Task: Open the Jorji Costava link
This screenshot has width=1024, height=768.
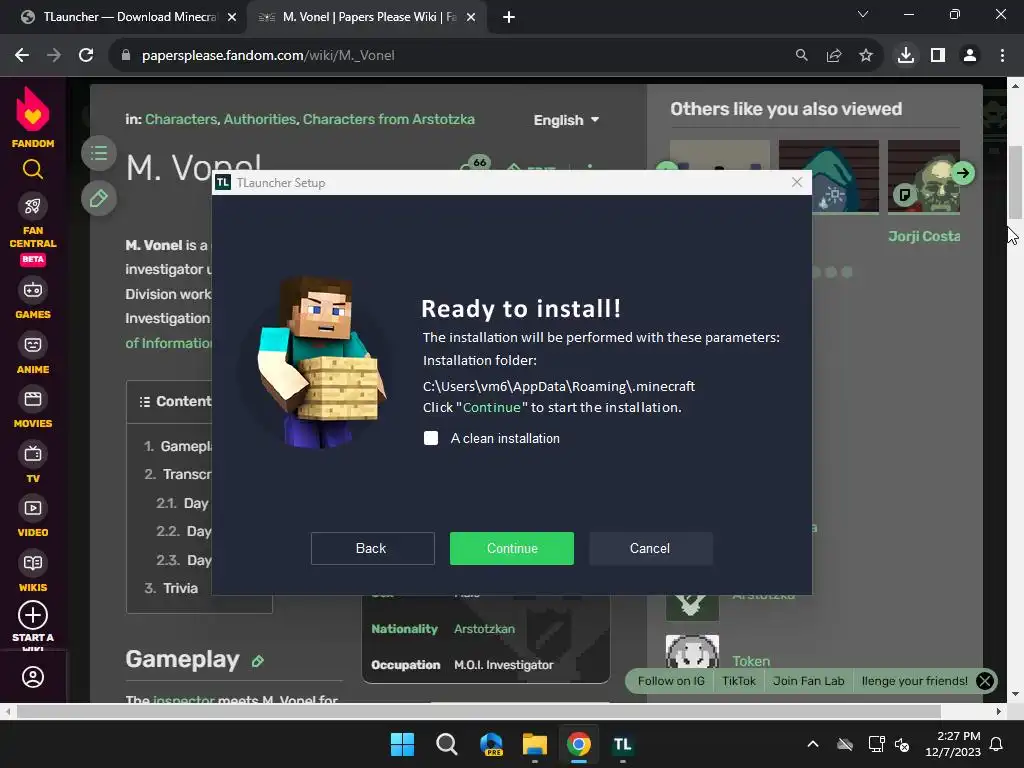Action: click(924, 236)
